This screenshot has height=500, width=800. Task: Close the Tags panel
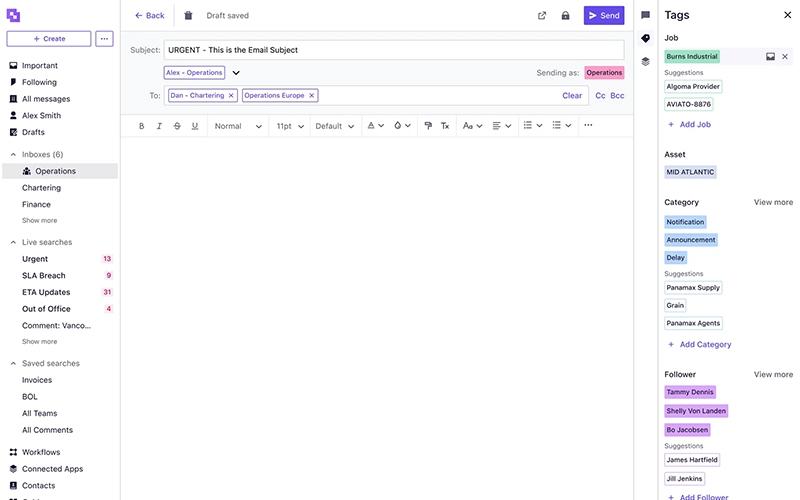pos(787,15)
